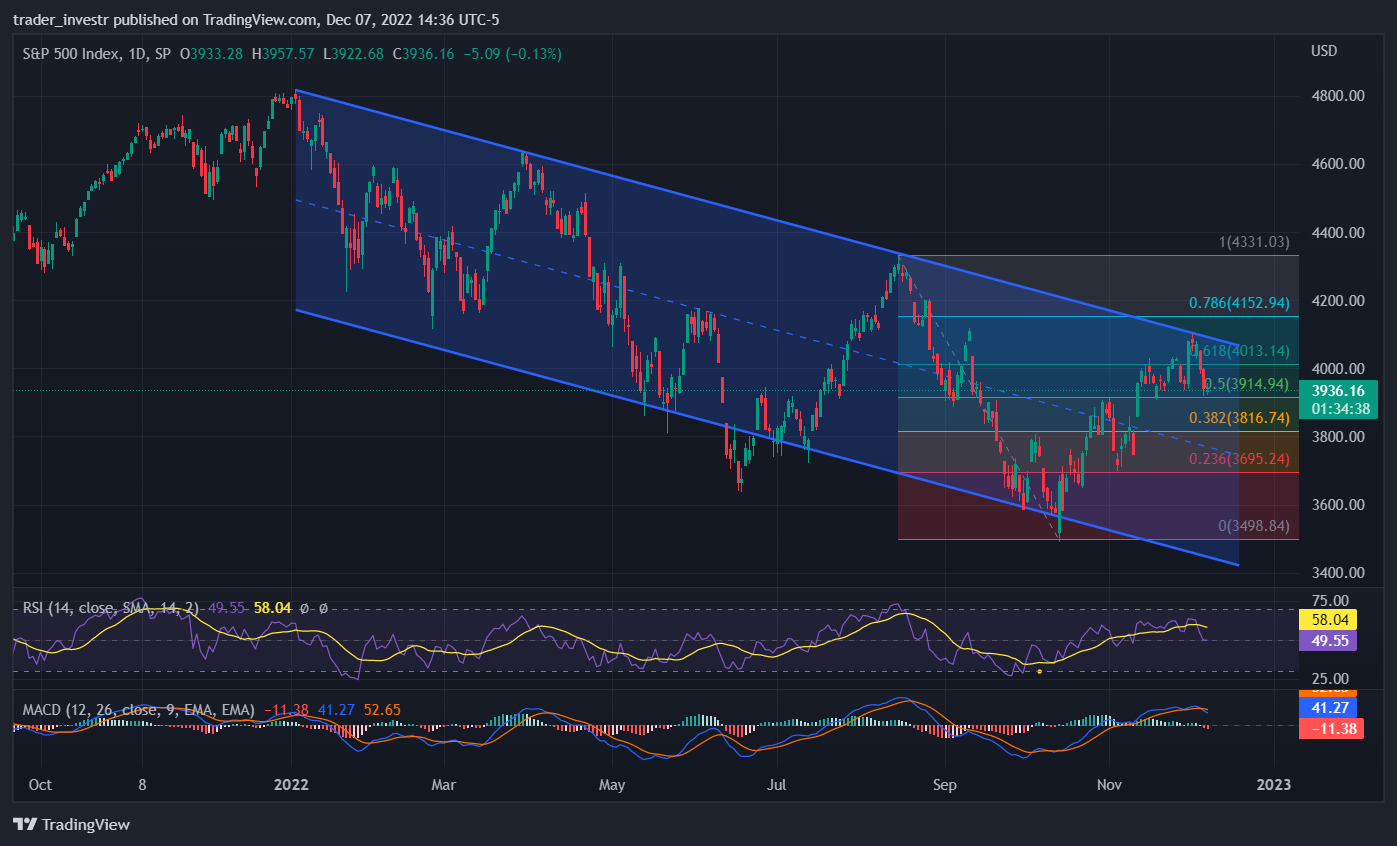Click the USD currency label
Screen dimensions: 1397x846
point(1324,50)
